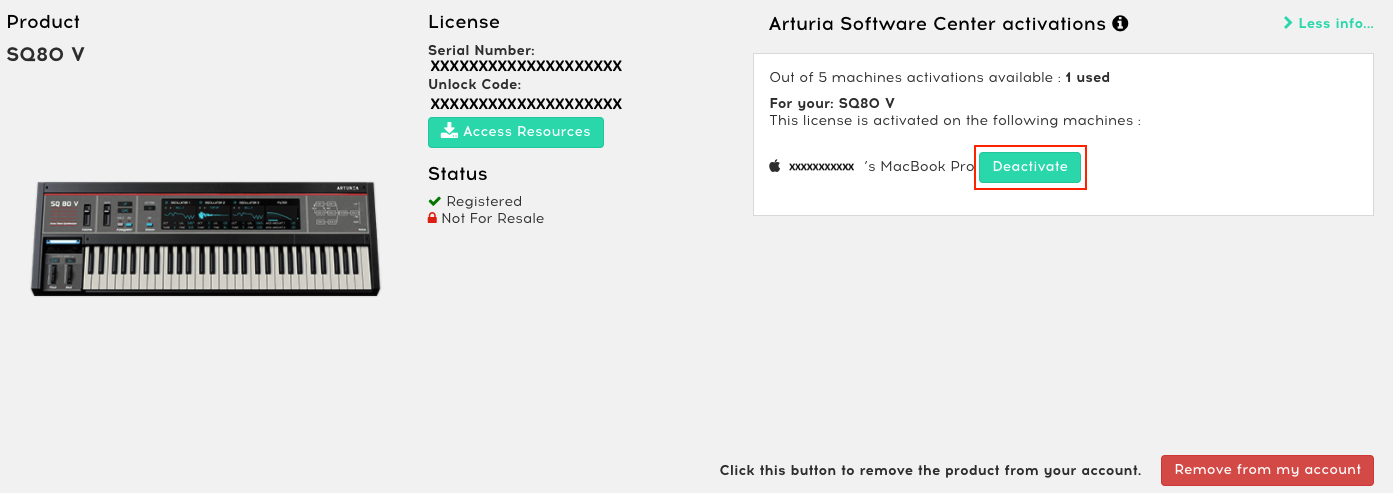
Task: Click the '1 used' activations count
Action: (x=1087, y=77)
